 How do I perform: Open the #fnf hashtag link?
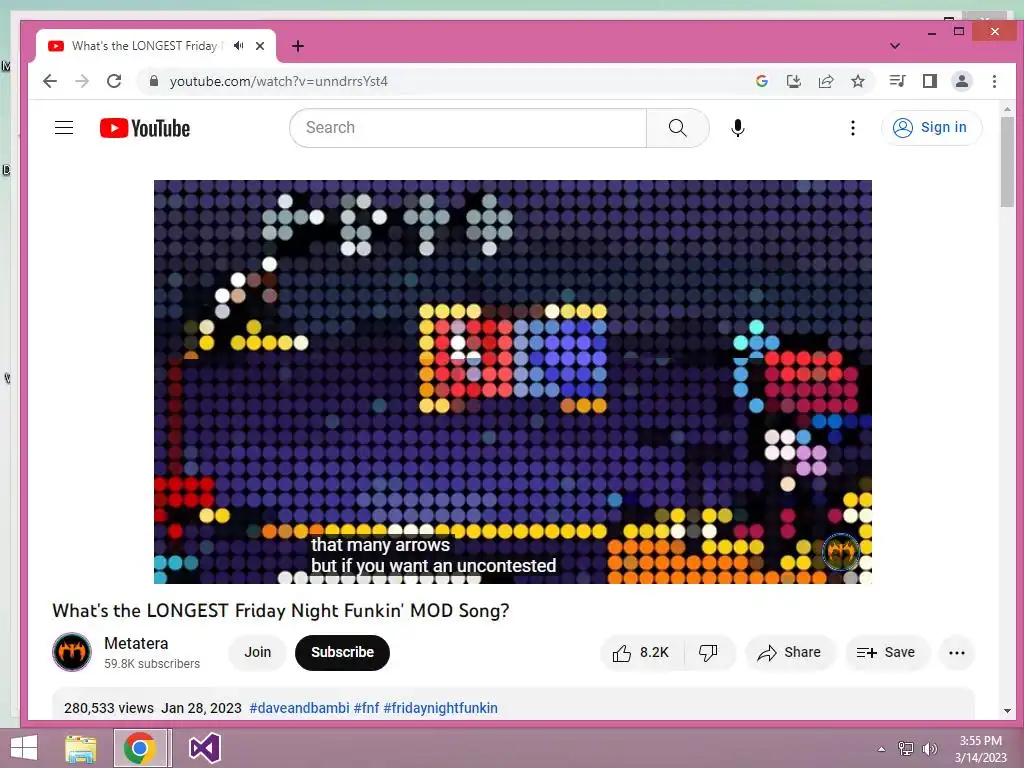pos(366,708)
